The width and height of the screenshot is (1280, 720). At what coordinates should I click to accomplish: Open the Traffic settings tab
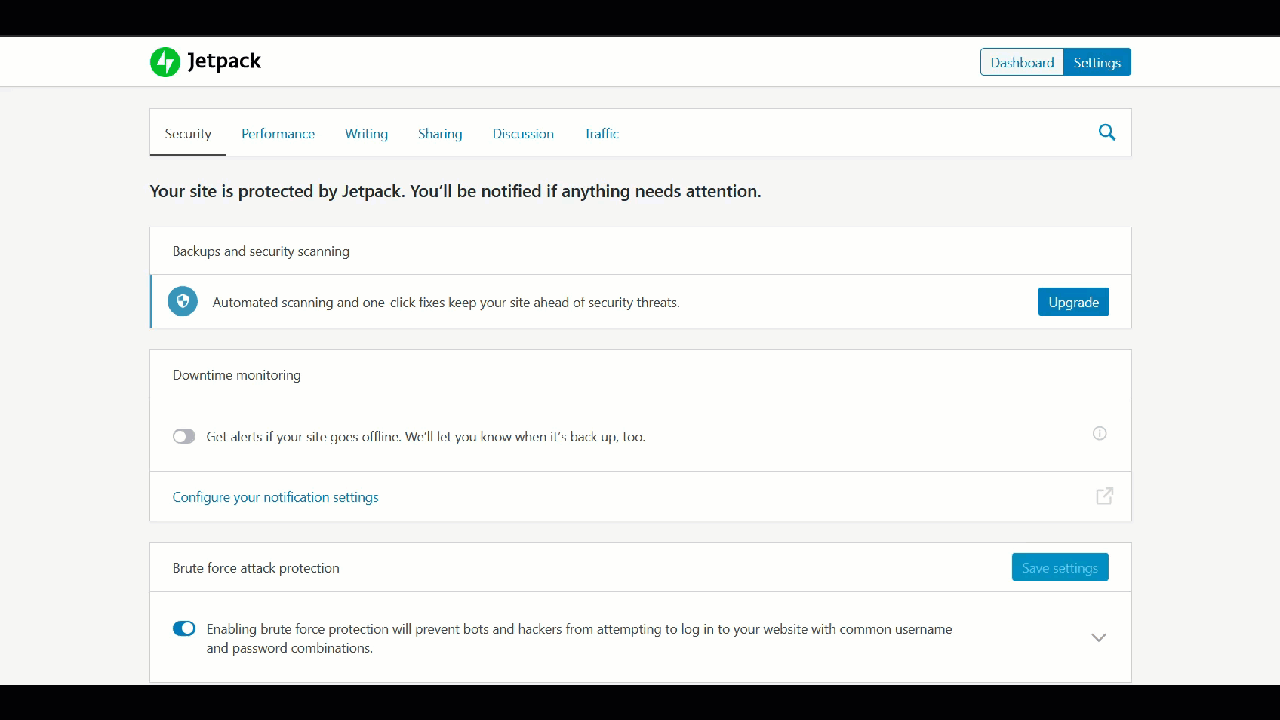pyautogui.click(x=602, y=133)
